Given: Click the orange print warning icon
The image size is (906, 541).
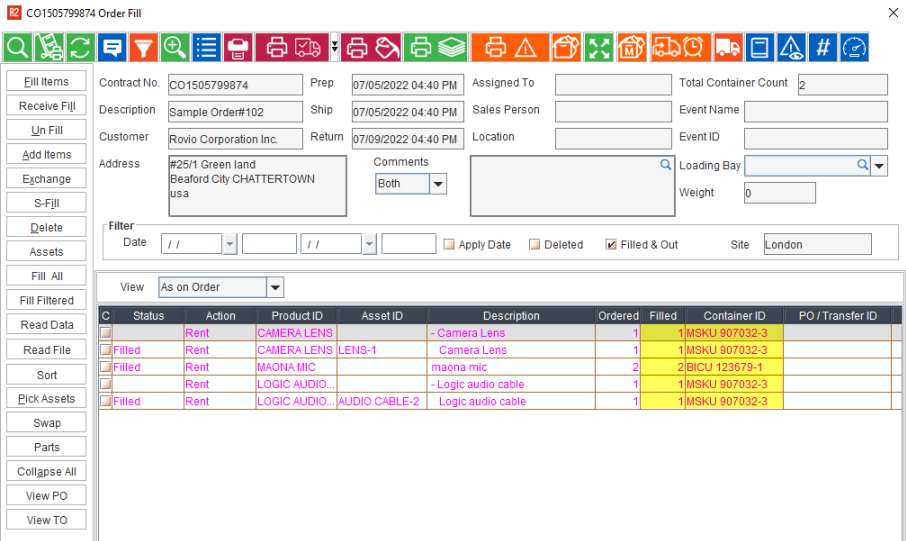Looking at the screenshot, I should [x=510, y=47].
